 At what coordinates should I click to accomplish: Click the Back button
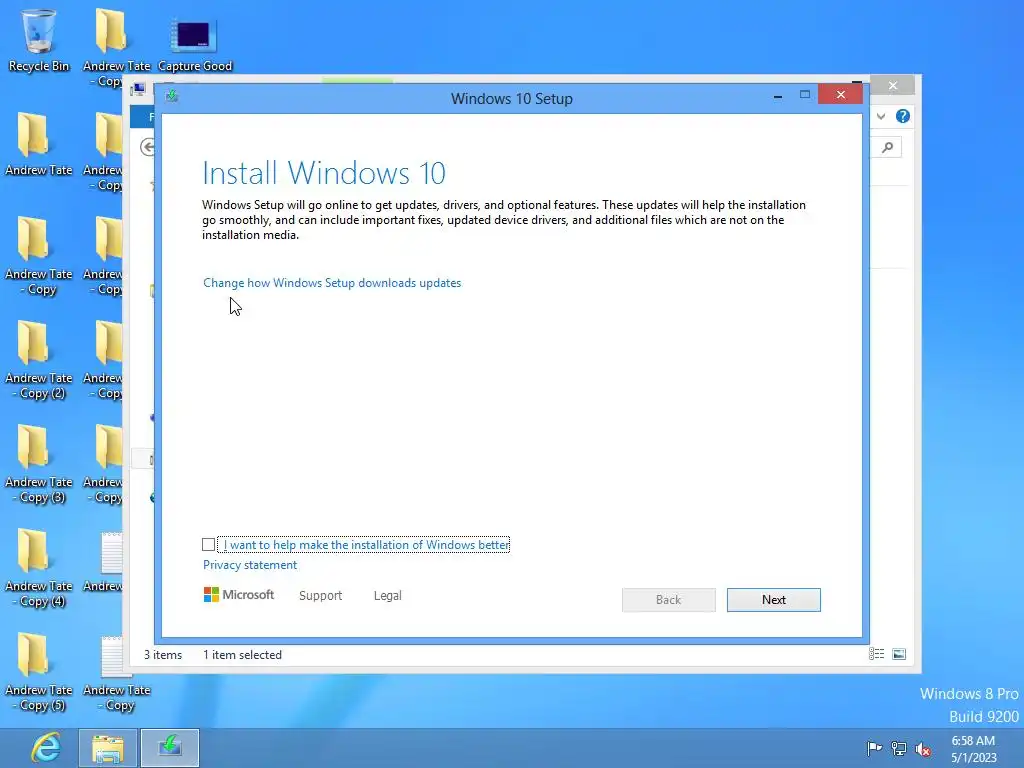tap(668, 600)
